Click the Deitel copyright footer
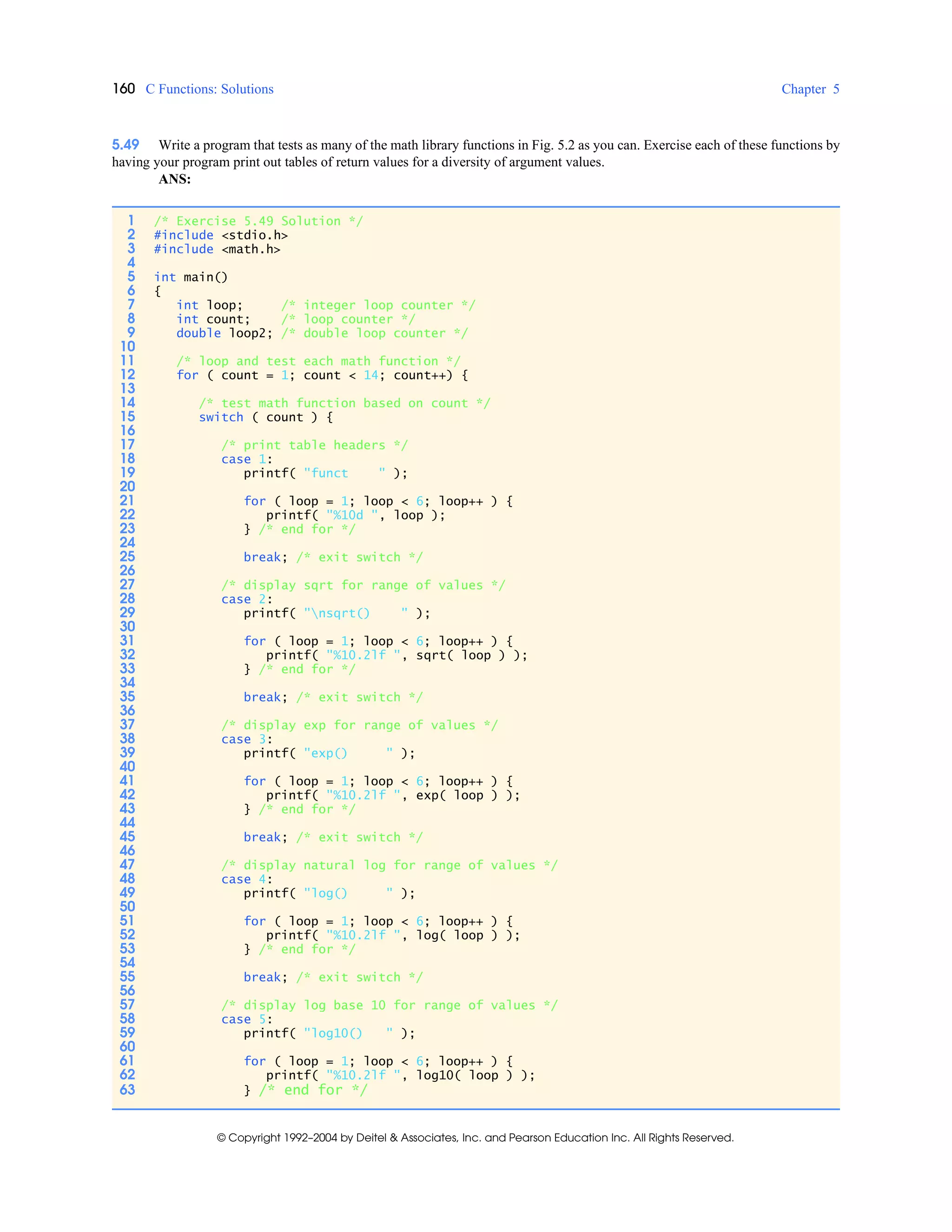Viewport: 952px width, 1232px height. [476, 1138]
